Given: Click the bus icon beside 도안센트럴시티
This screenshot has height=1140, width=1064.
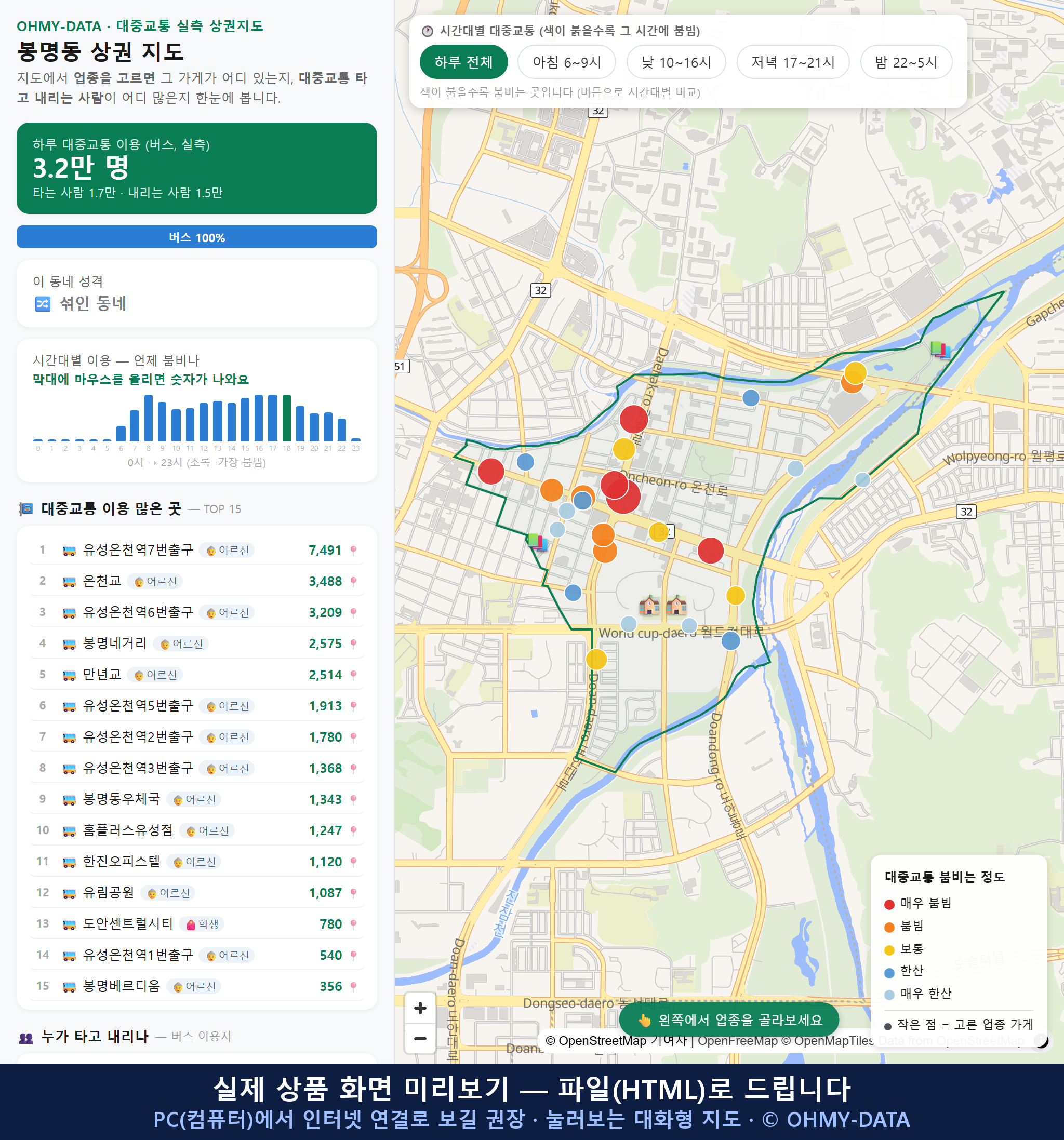Looking at the screenshot, I should pos(69,924).
